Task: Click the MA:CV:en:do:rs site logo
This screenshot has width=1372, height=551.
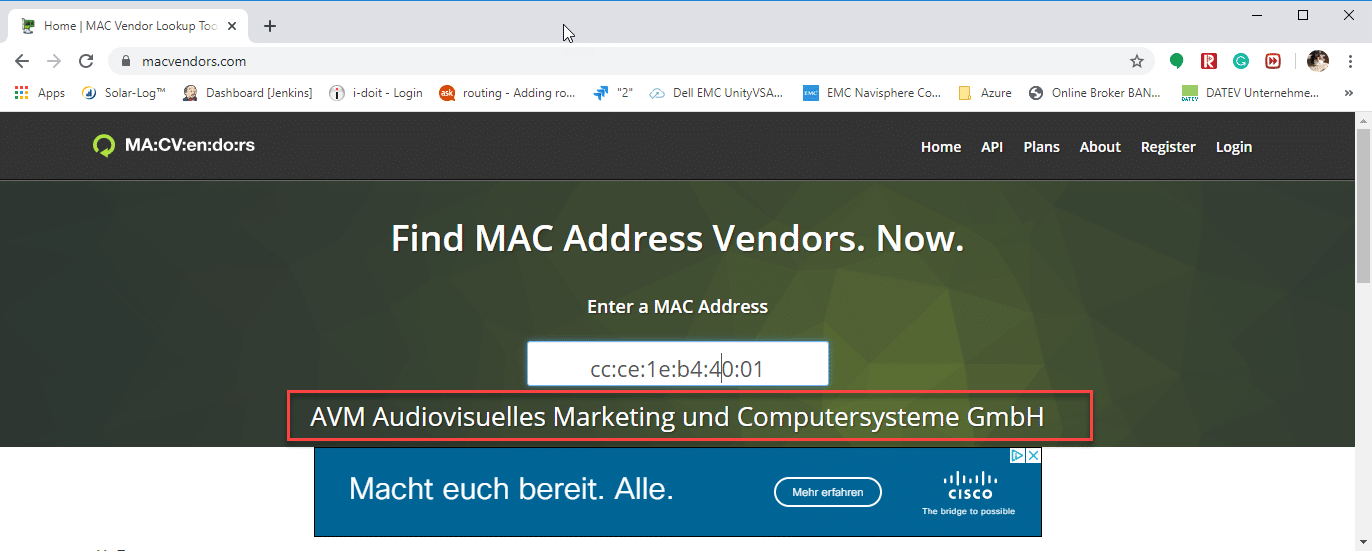Action: [x=174, y=145]
